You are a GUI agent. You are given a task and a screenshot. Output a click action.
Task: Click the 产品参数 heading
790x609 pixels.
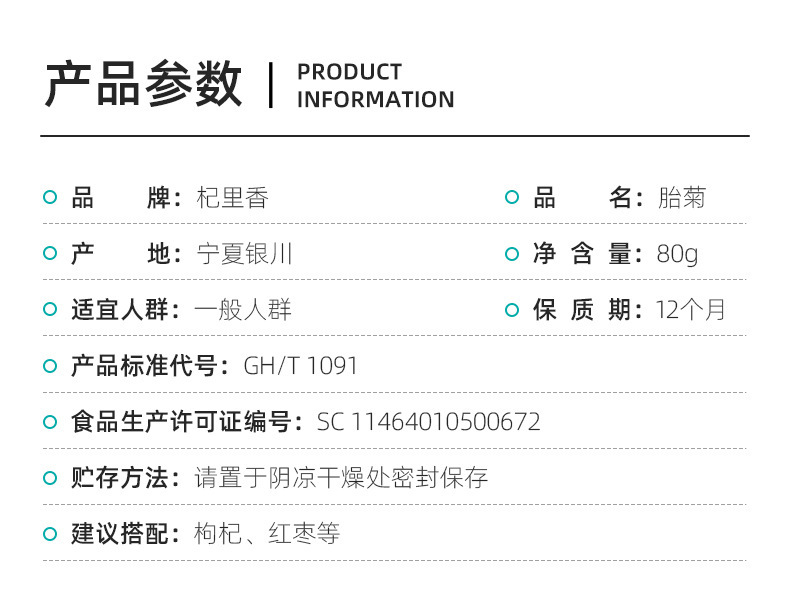click(144, 84)
